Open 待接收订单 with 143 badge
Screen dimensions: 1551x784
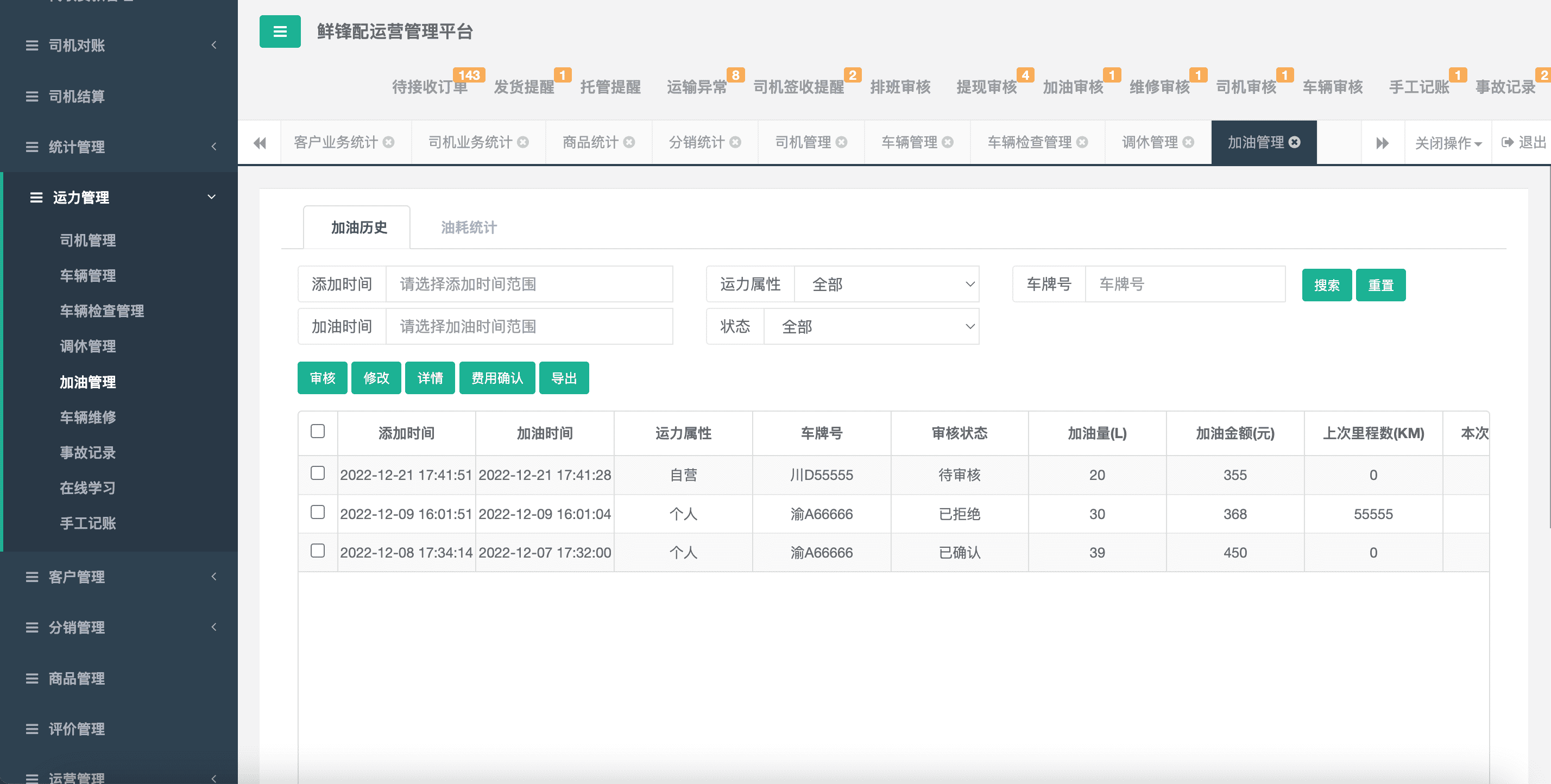(430, 87)
